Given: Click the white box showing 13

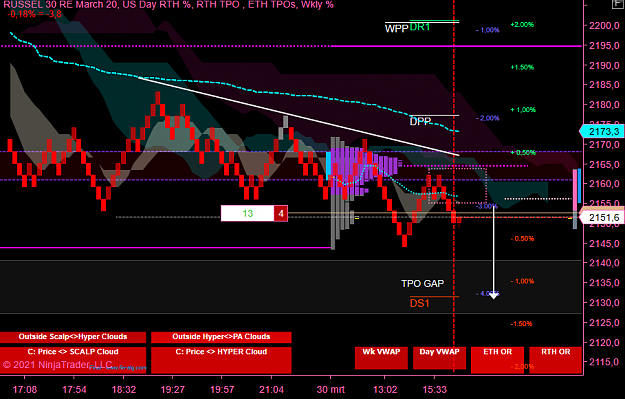Looking at the screenshot, I should click(x=248, y=213).
